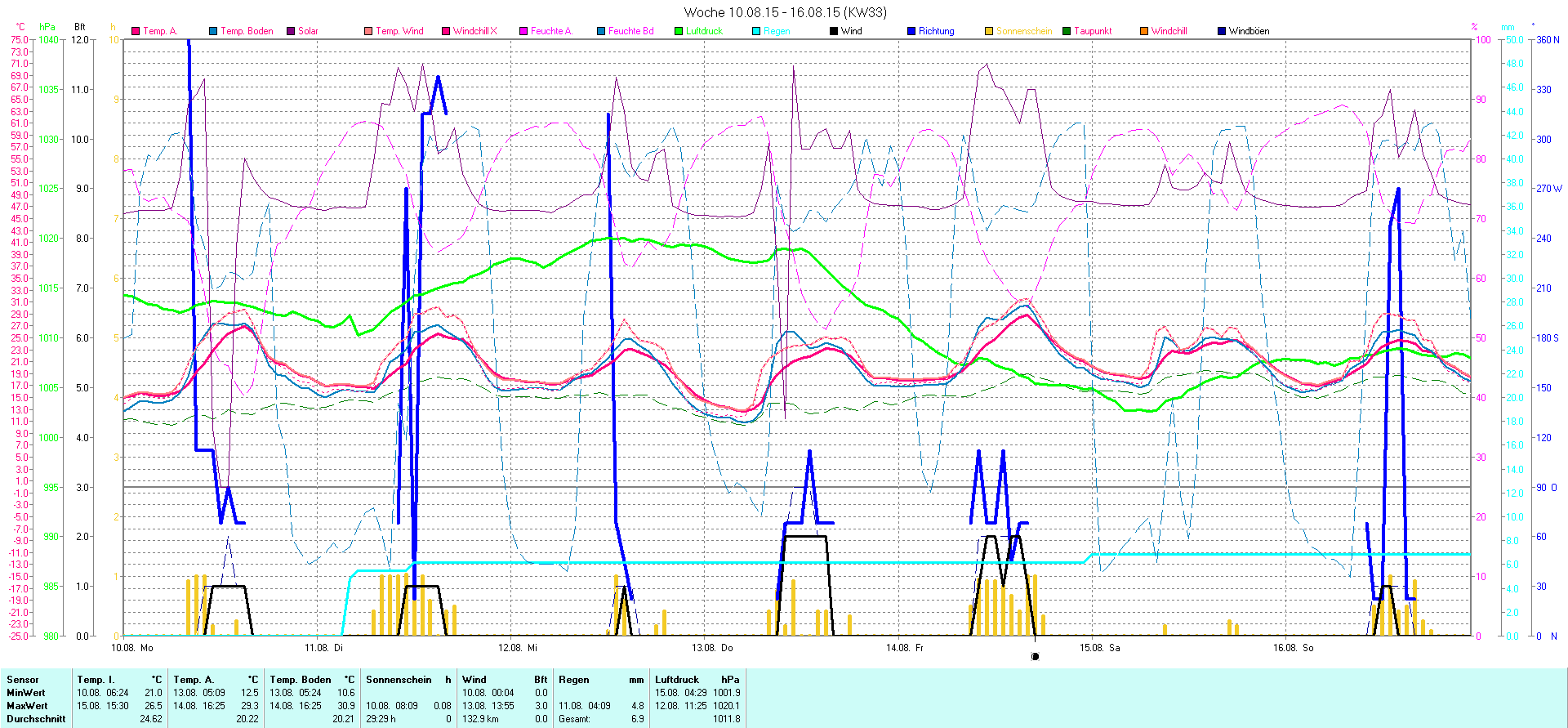The image size is (1568, 728).
Task: Select the purple Solar legend square
Action: (291, 31)
